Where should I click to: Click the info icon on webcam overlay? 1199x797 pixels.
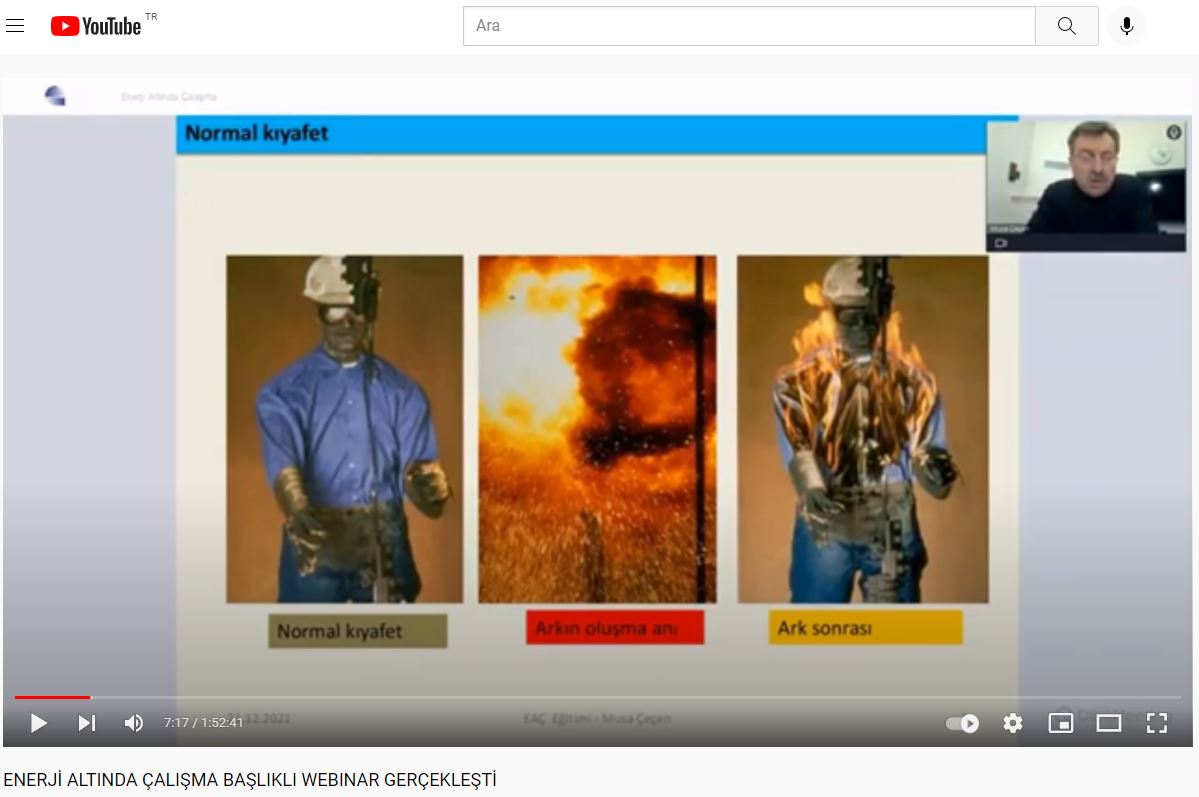(1174, 132)
